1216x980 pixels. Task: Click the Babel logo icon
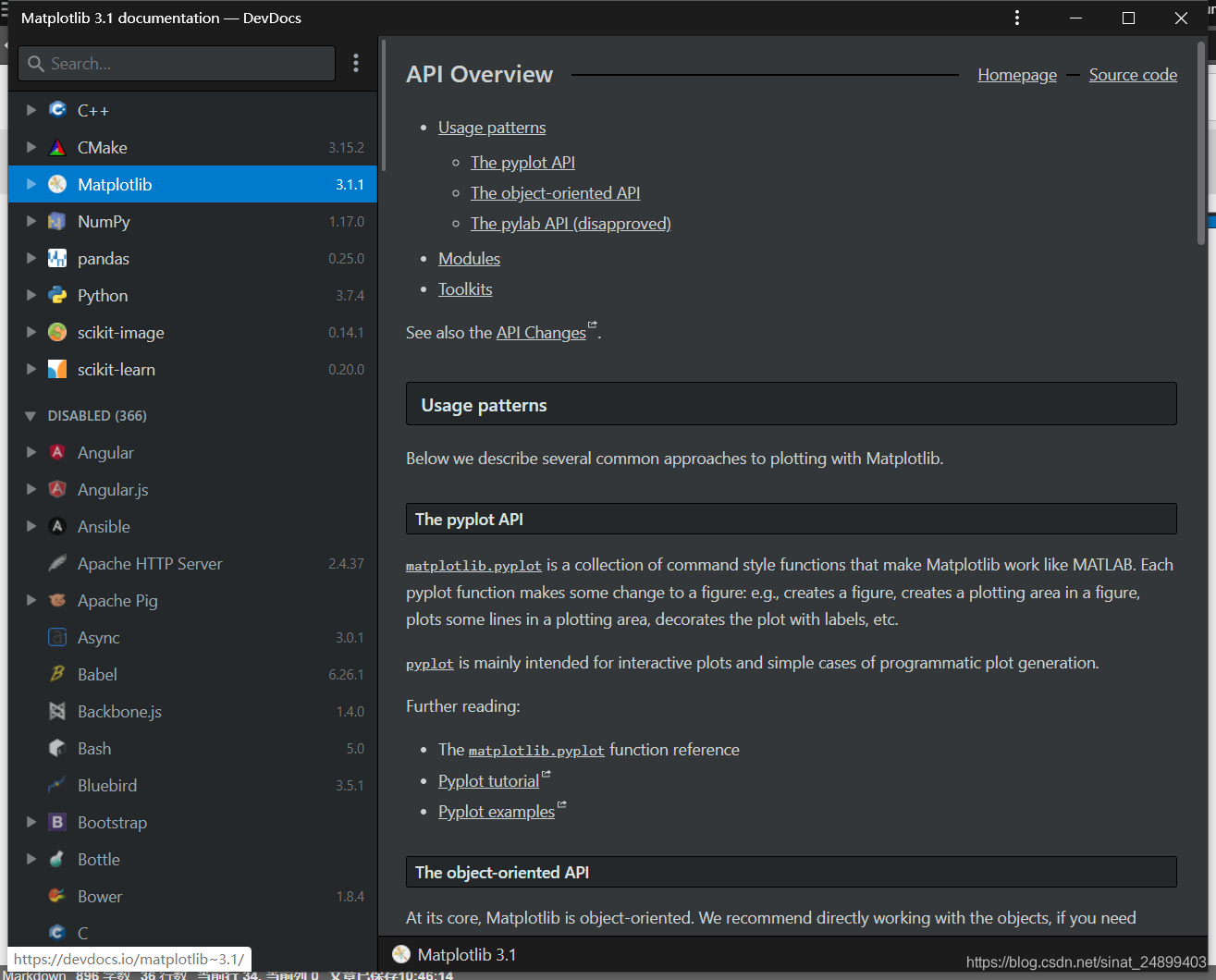(x=57, y=674)
